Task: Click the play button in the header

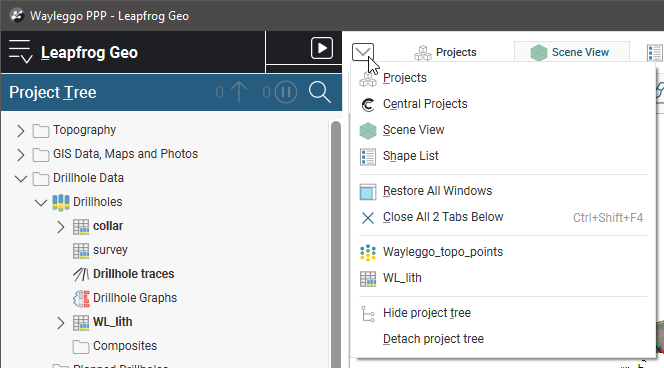Action: [321, 48]
